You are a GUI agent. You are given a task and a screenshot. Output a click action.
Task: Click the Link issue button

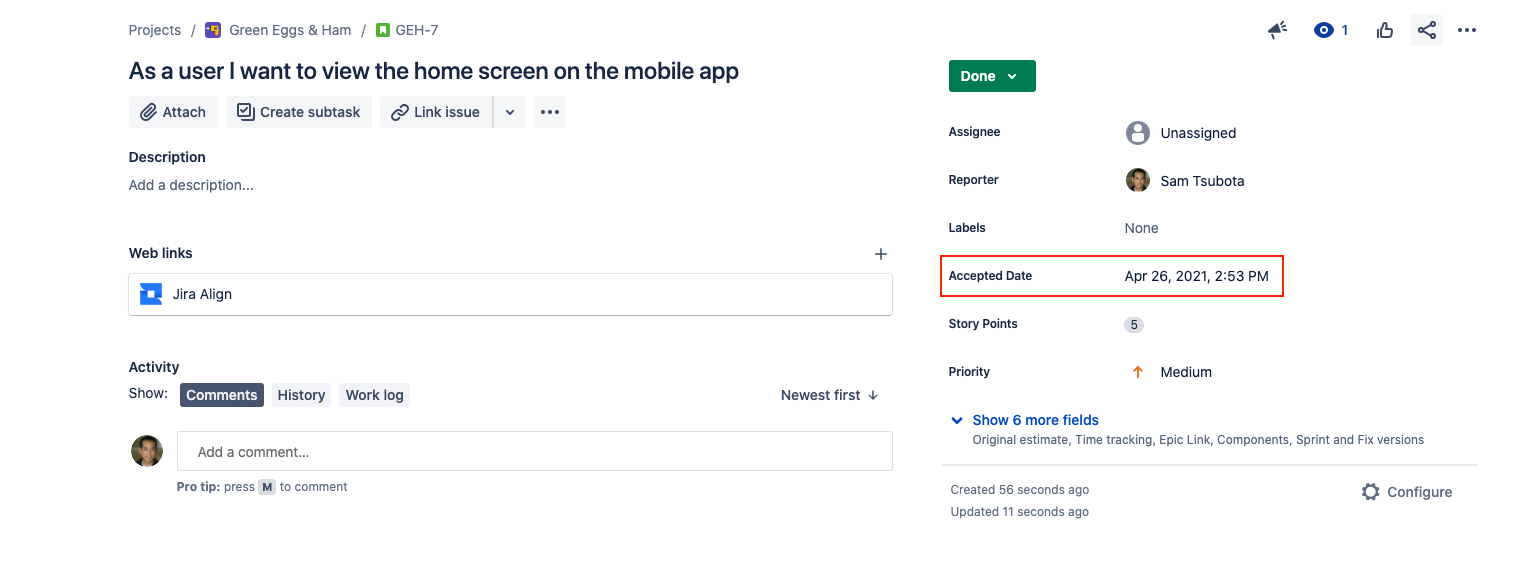[436, 112]
